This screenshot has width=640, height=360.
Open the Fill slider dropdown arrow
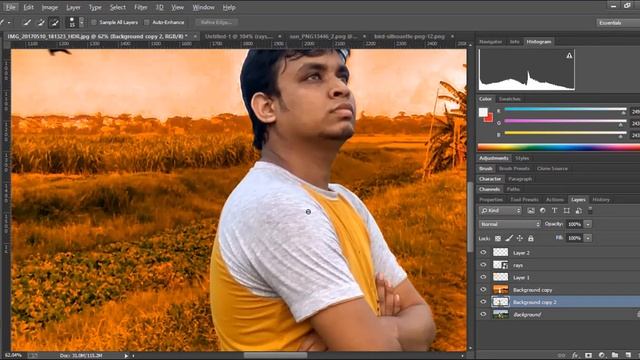point(588,238)
